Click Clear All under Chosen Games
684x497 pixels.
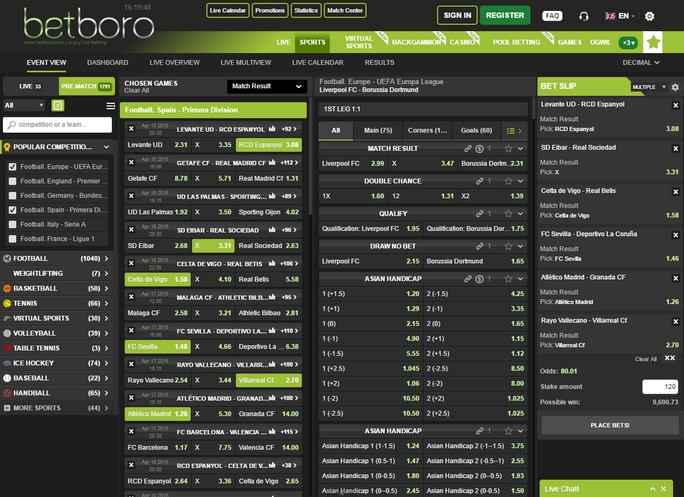coord(136,90)
